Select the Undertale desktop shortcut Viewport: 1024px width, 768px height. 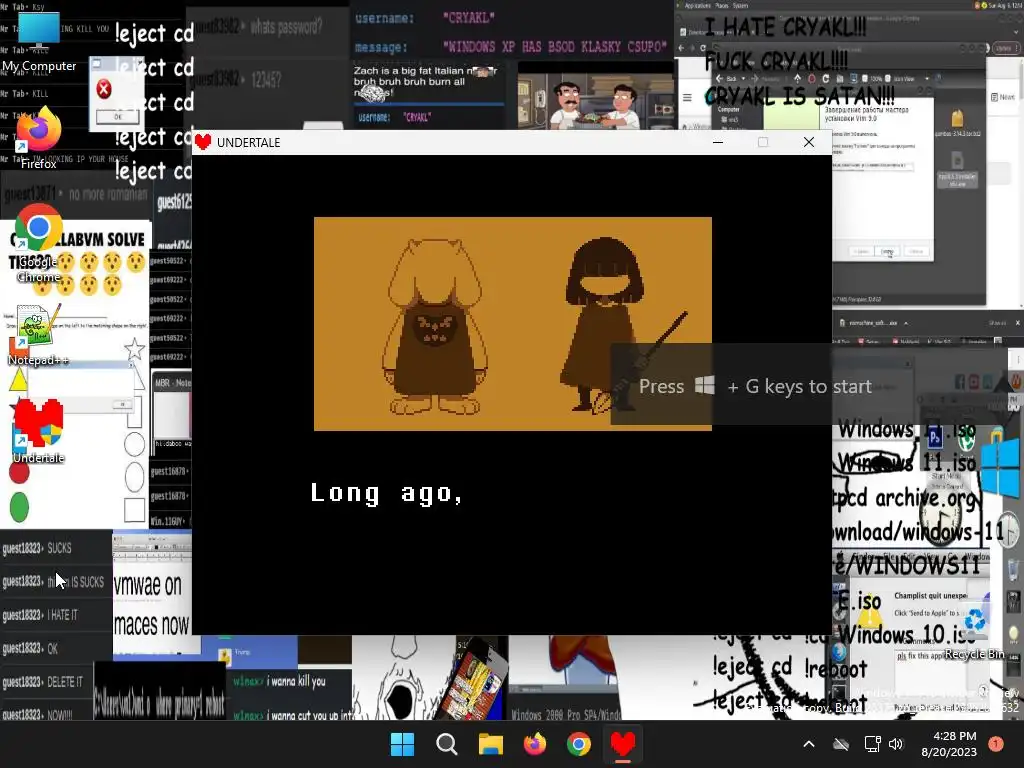38,432
